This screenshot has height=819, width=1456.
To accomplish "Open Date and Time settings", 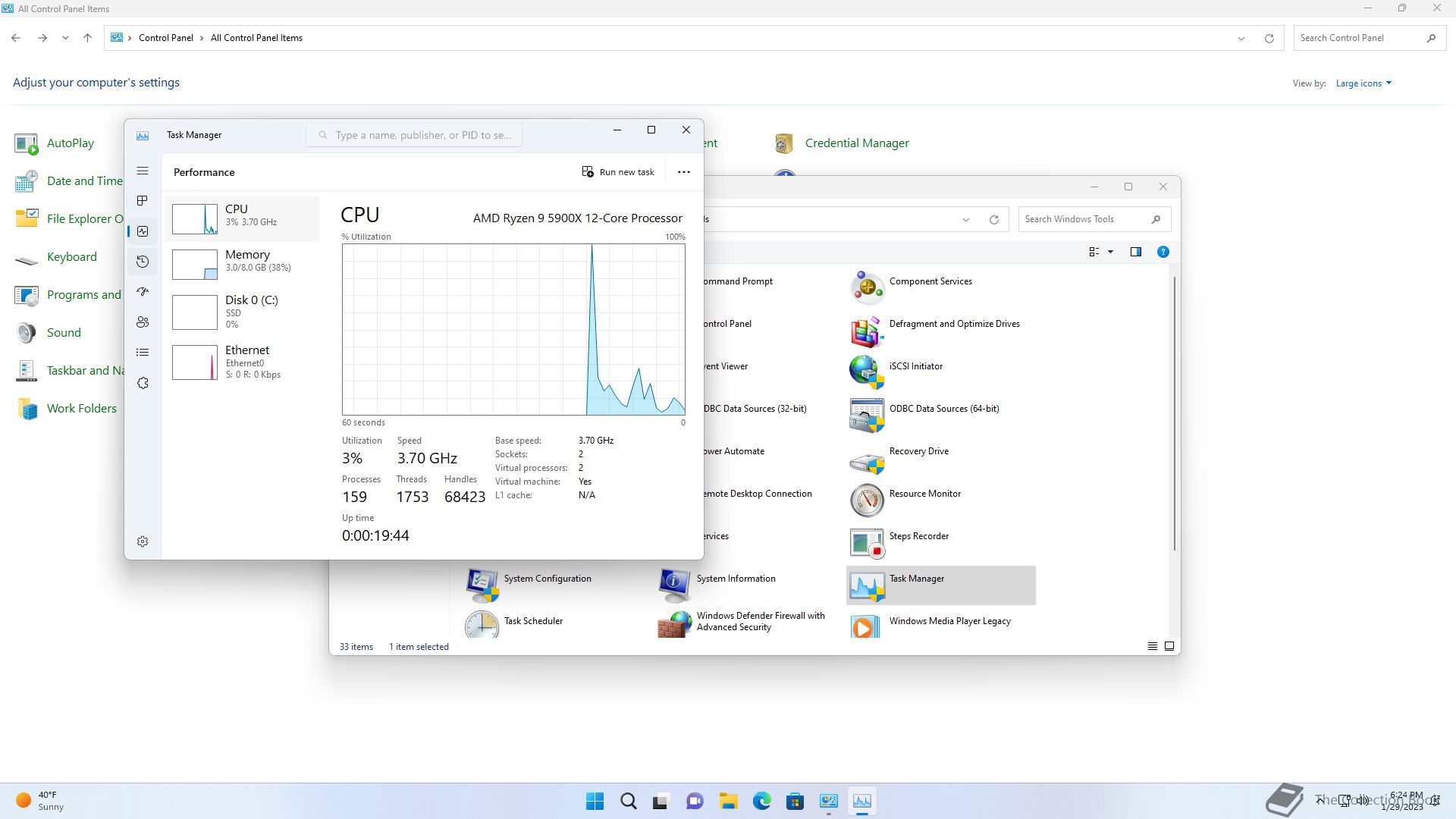I will coord(68,180).
